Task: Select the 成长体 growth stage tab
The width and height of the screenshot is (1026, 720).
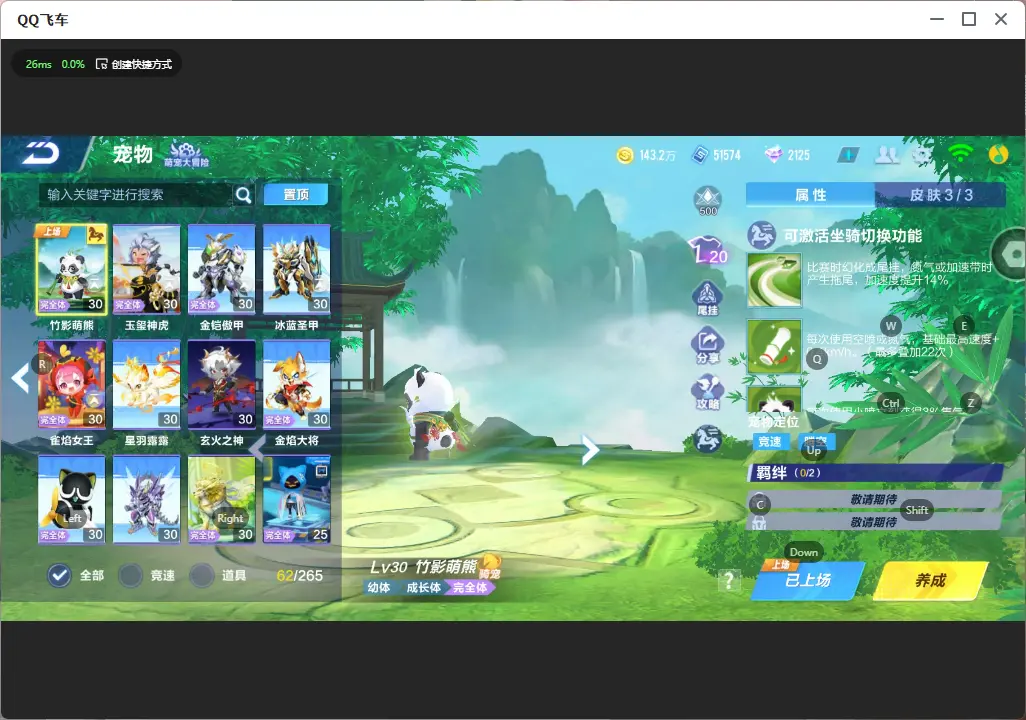Action: tap(424, 588)
